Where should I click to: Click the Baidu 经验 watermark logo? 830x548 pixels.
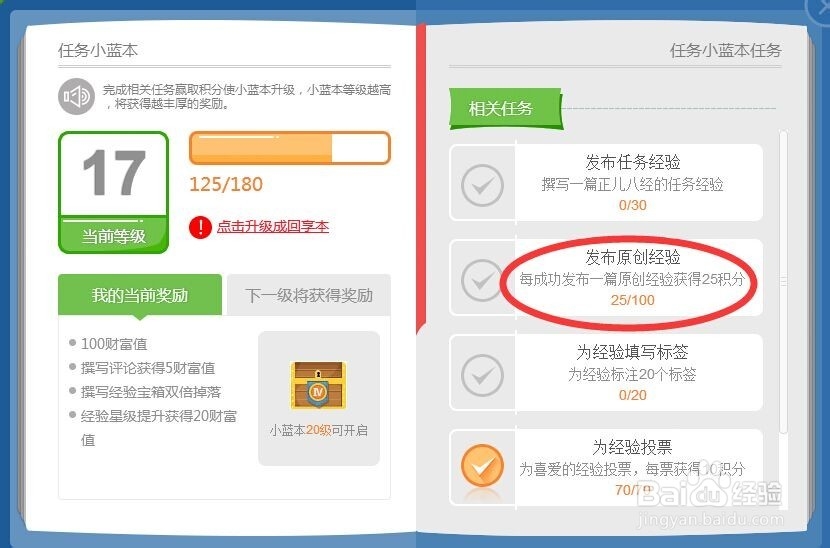(710, 502)
